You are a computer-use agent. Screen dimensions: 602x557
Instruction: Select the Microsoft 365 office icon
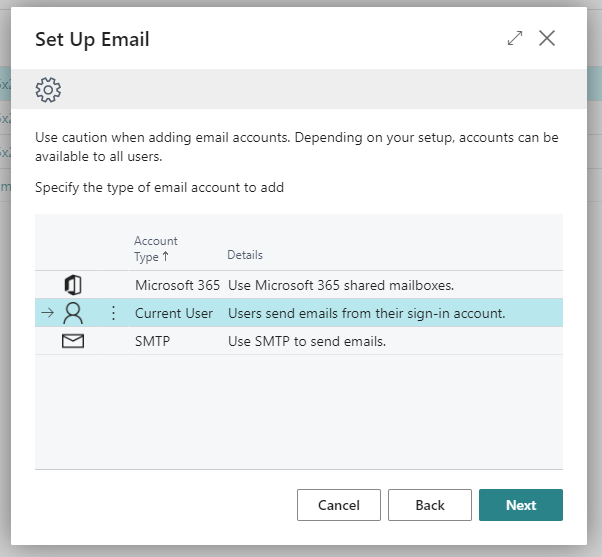tap(73, 285)
